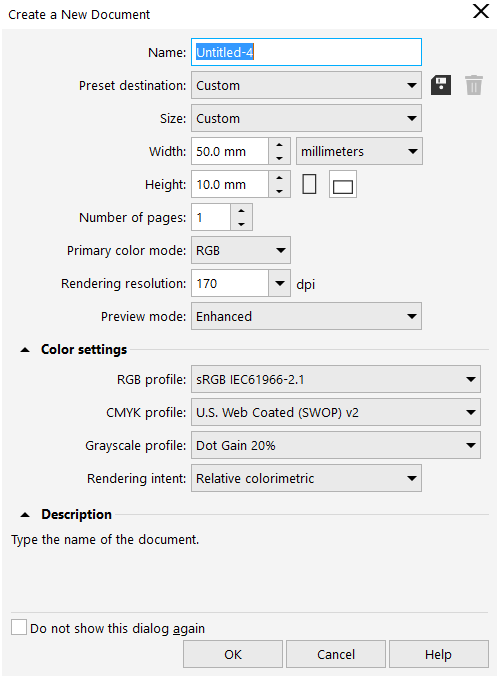Viewport: 499px width, 678px height.
Task: Open the CMYK profile dropdown
Action: [336, 412]
